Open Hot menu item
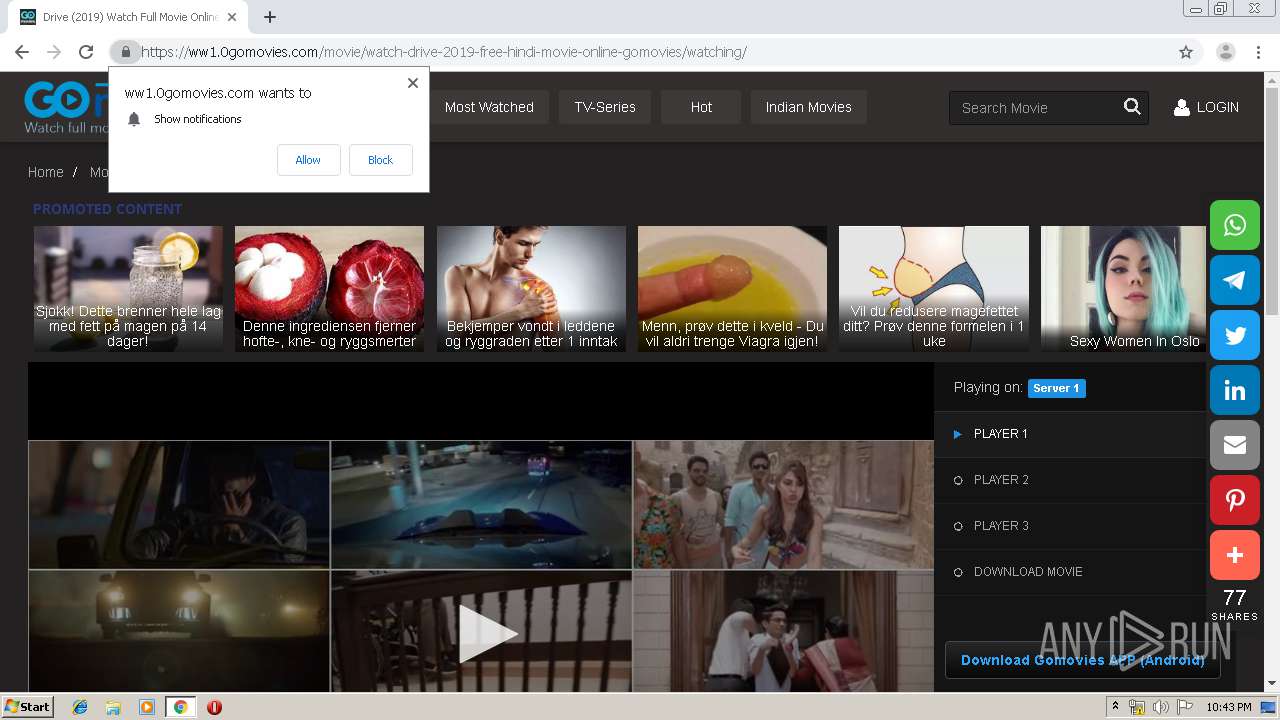Viewport: 1280px width, 720px height. (x=701, y=107)
